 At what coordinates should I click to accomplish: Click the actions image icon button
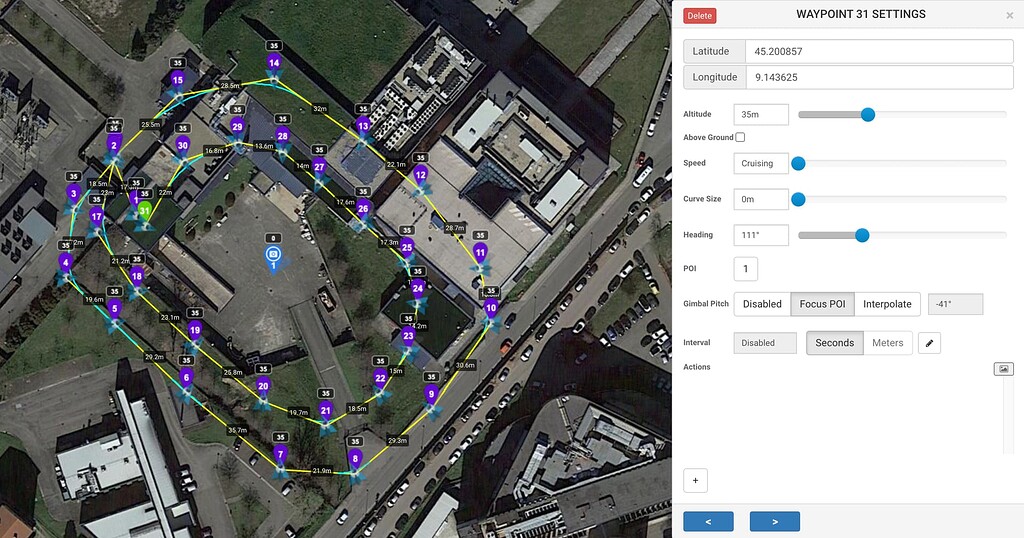(1003, 369)
